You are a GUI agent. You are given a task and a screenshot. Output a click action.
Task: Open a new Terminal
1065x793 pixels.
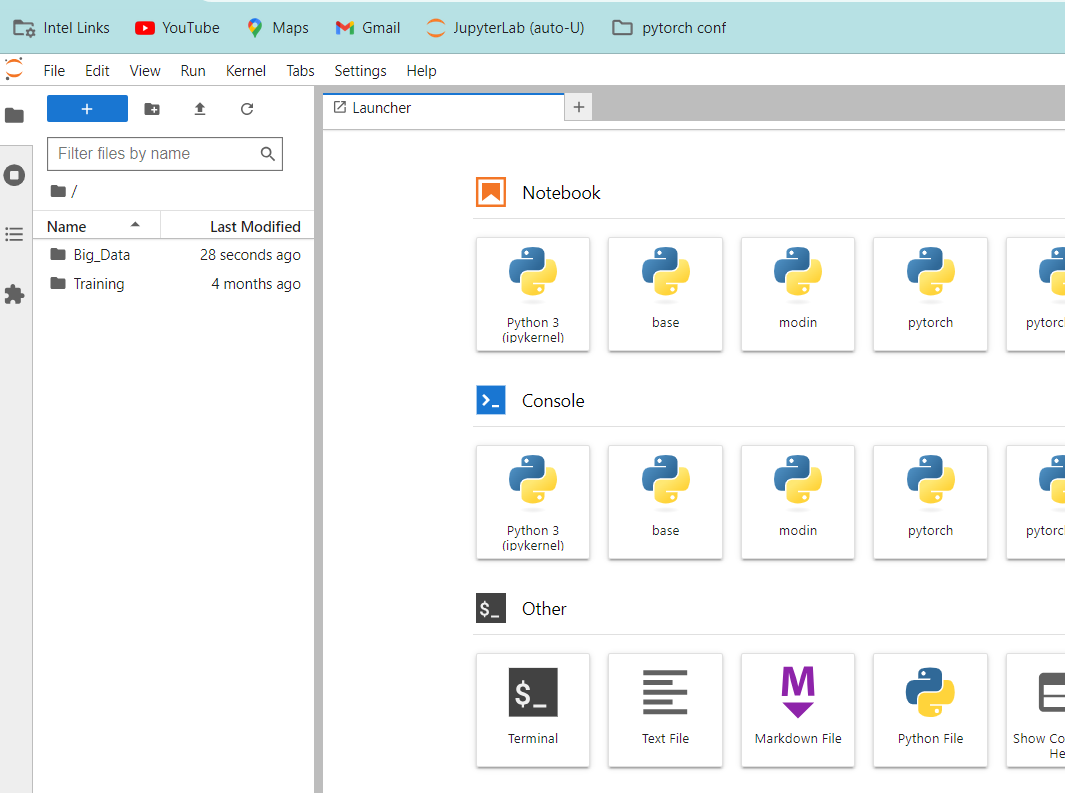tap(532, 710)
